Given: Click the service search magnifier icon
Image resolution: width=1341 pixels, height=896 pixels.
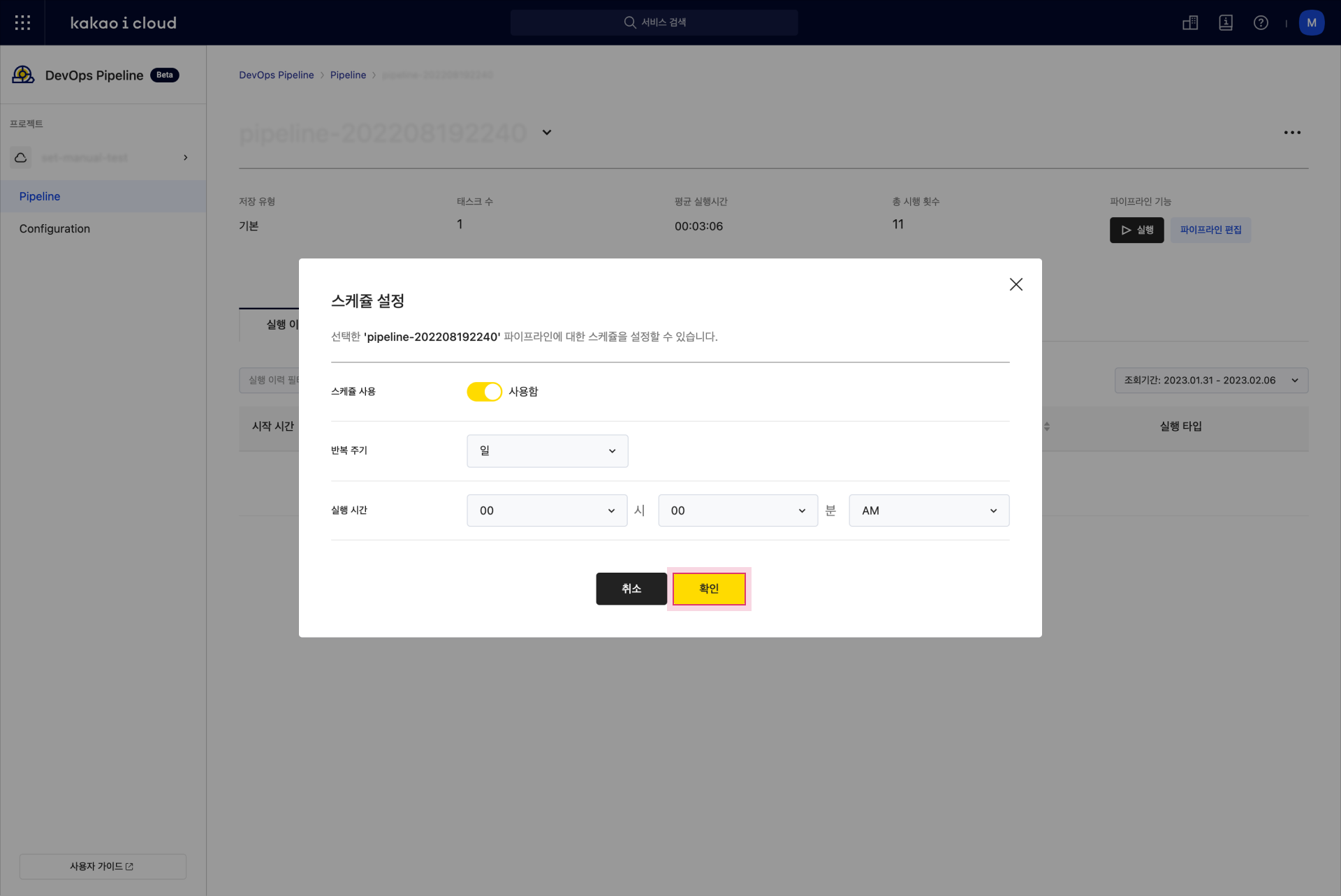Looking at the screenshot, I should coord(629,22).
